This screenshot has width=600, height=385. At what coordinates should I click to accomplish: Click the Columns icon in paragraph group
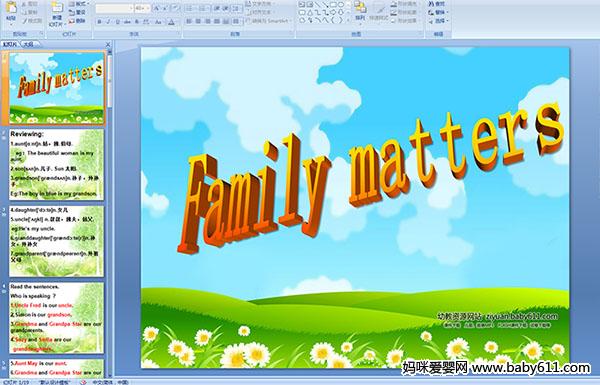click(236, 21)
